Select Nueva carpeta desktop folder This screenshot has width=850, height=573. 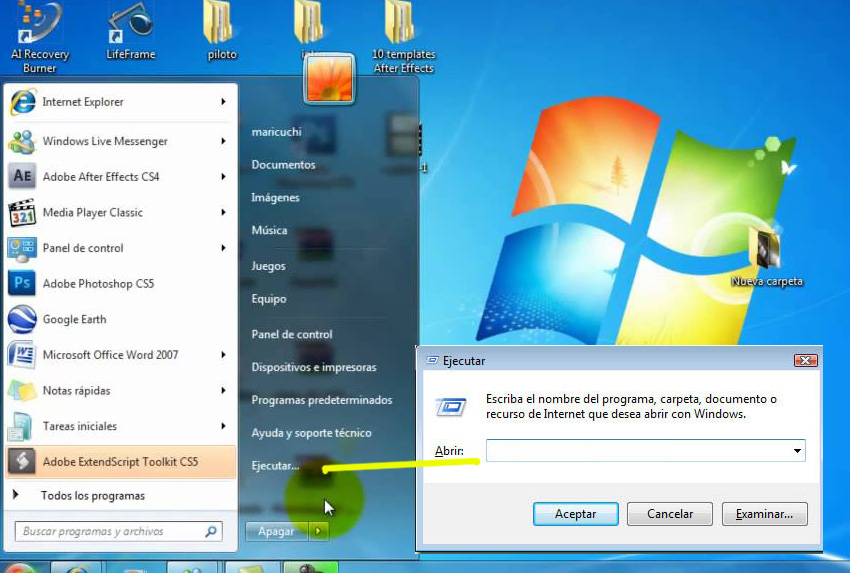(x=767, y=256)
